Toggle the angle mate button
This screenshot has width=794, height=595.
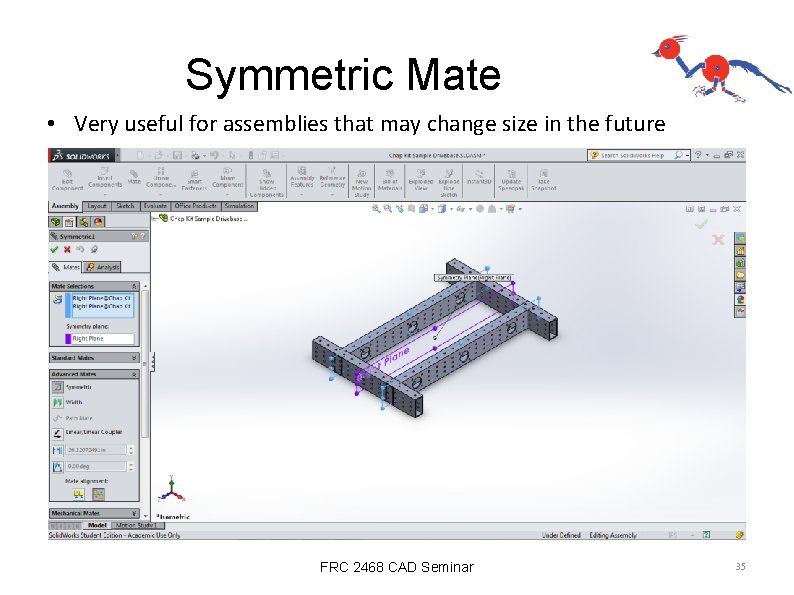(58, 466)
